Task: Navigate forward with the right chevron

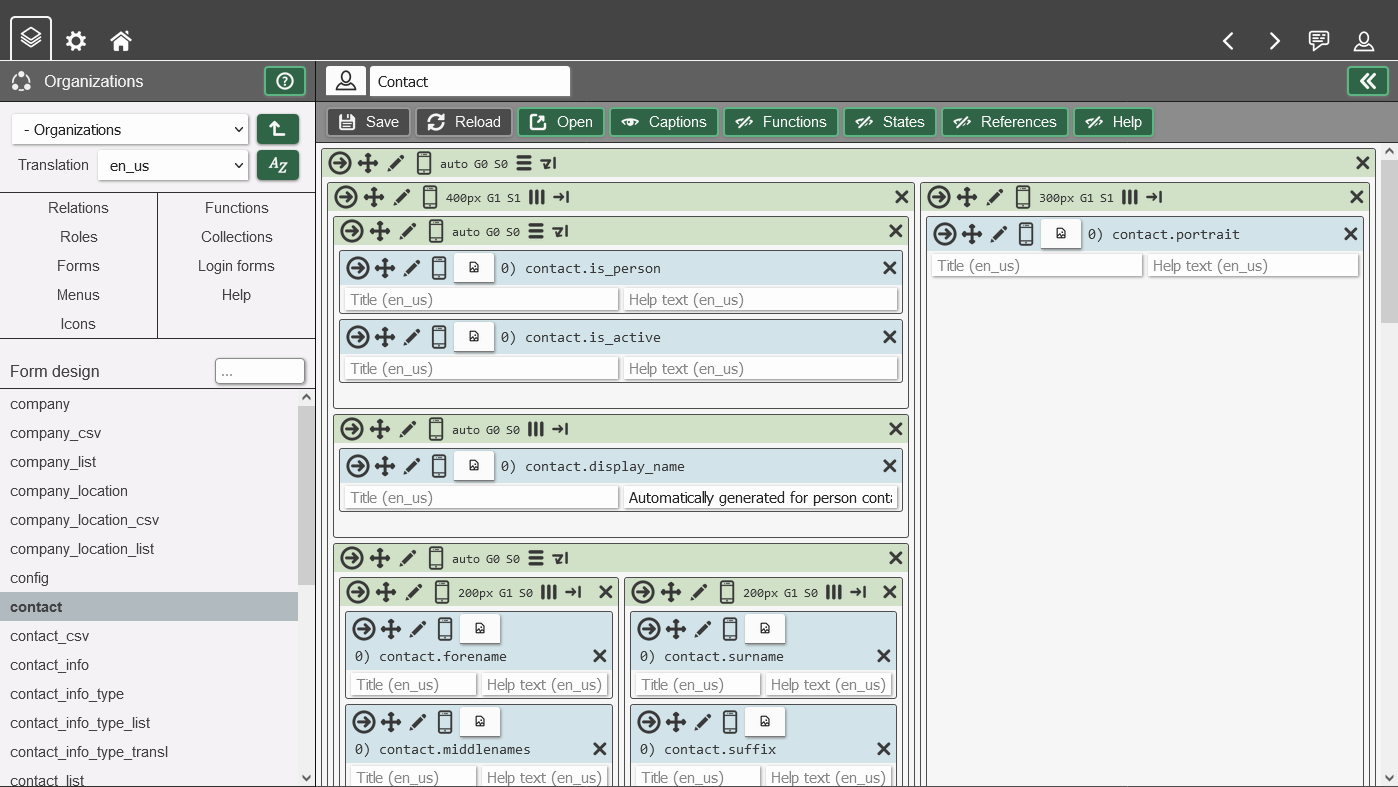Action: (1274, 41)
